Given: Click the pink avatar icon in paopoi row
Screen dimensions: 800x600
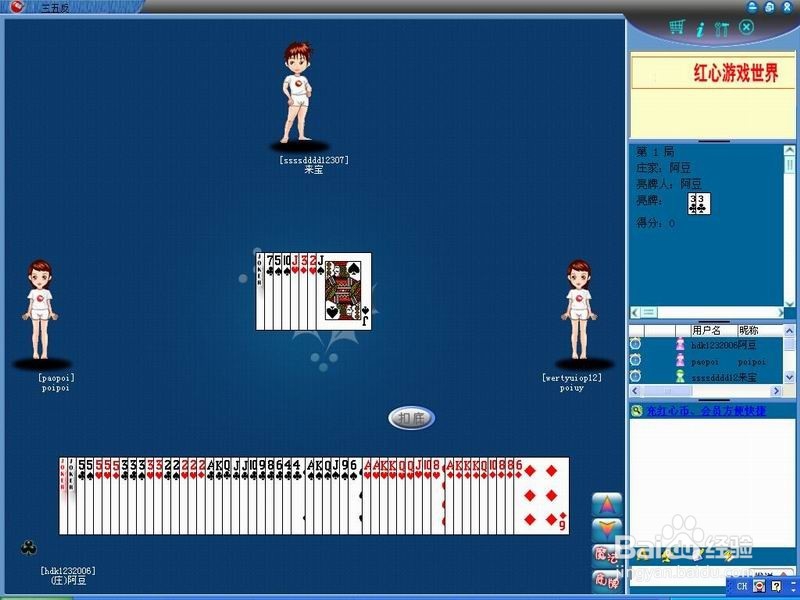Looking at the screenshot, I should point(680,361).
